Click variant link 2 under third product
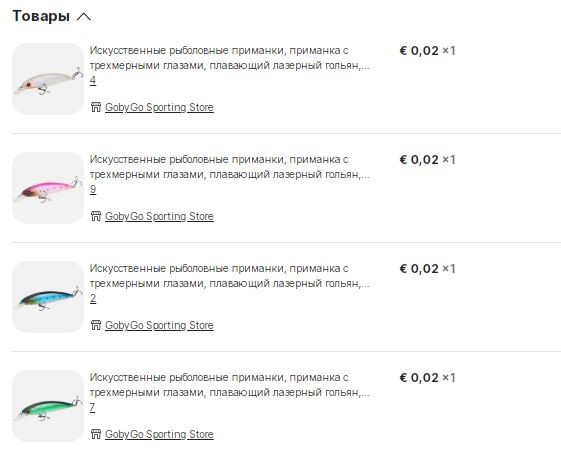Image resolution: width=561 pixels, height=460 pixels. [x=93, y=298]
